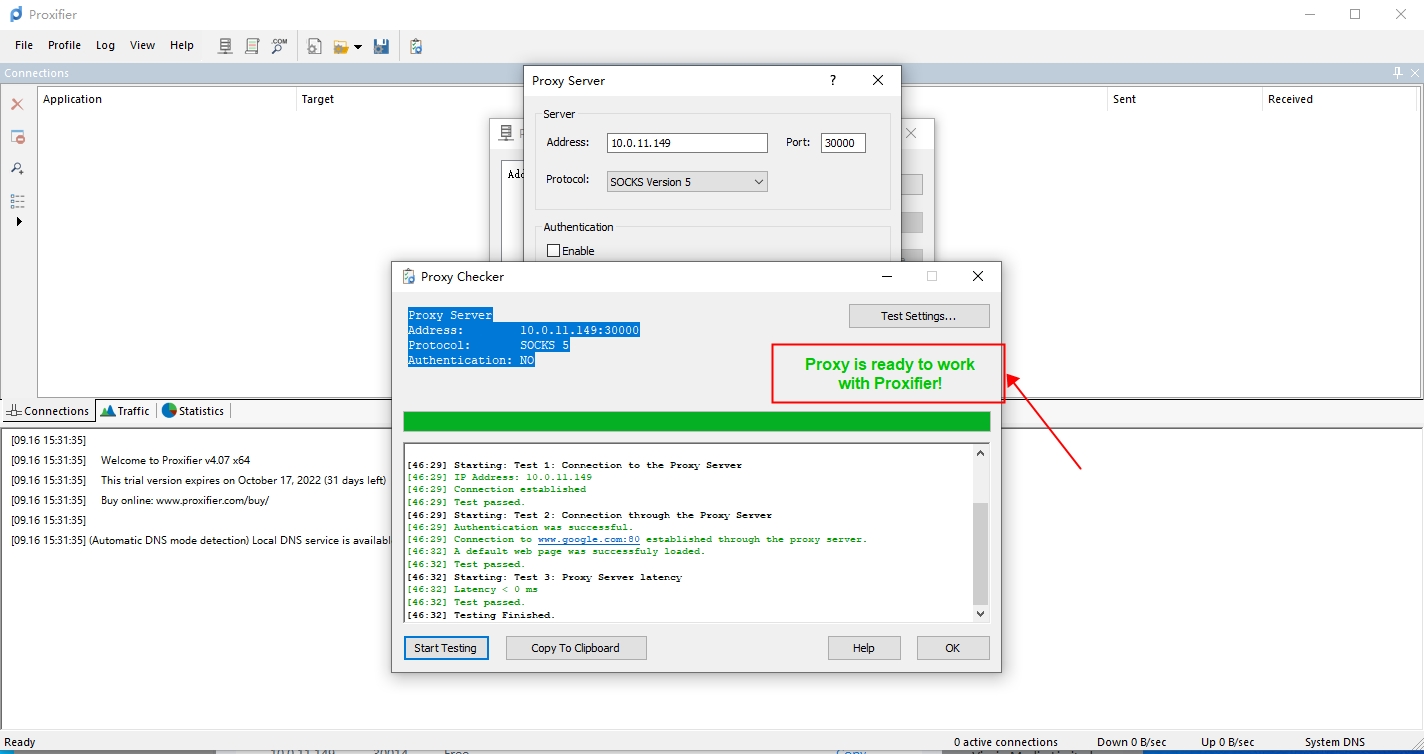This screenshot has height=754, width=1424.
Task: Switch to the Traffic tab
Action: [x=125, y=411]
